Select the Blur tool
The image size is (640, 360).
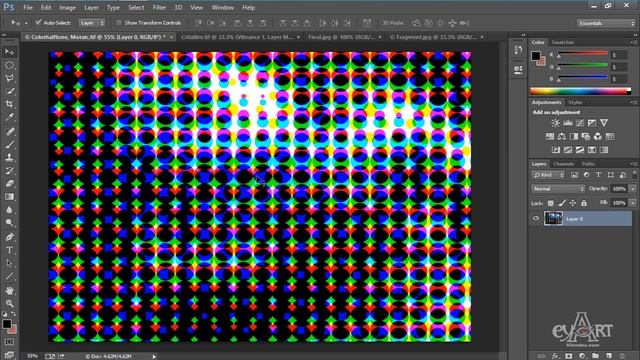tap(9, 210)
